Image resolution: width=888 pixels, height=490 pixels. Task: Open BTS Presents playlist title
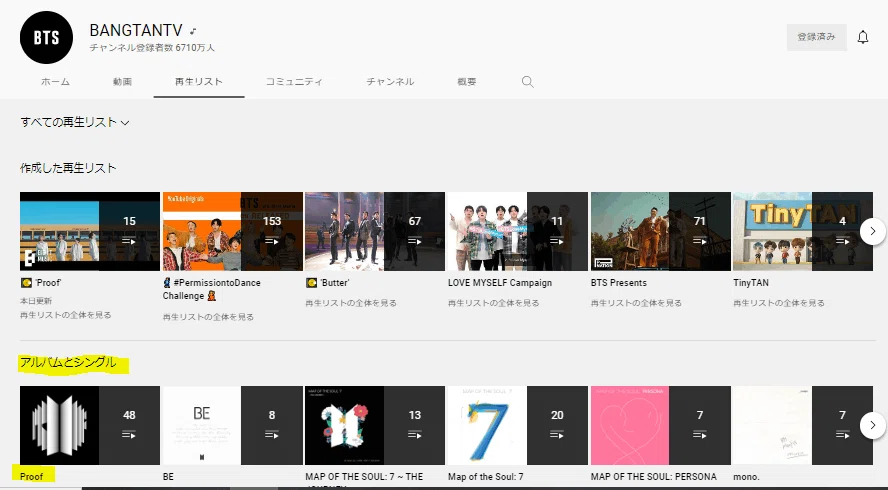coord(619,283)
